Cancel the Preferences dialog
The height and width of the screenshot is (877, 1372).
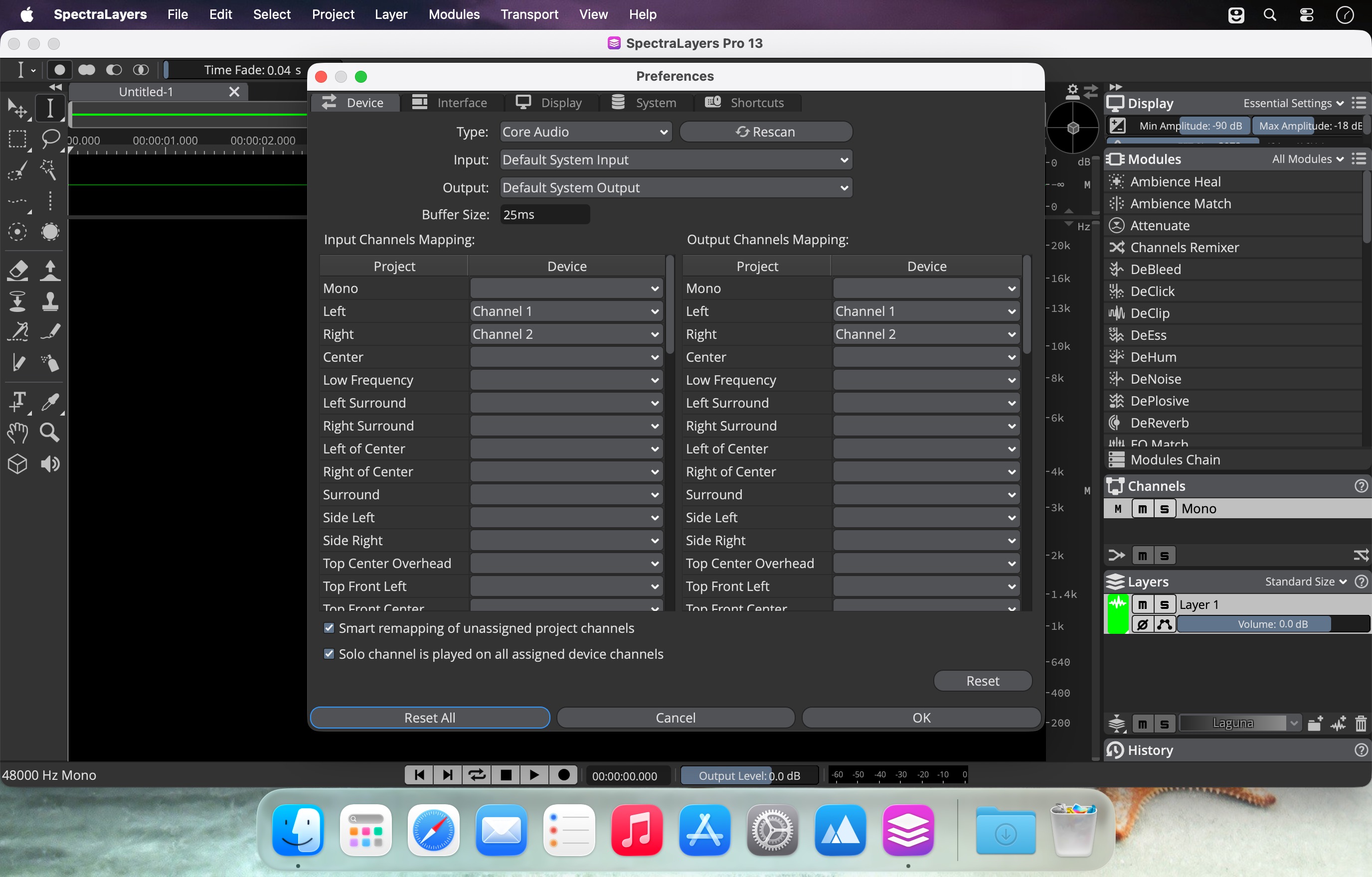coord(675,718)
